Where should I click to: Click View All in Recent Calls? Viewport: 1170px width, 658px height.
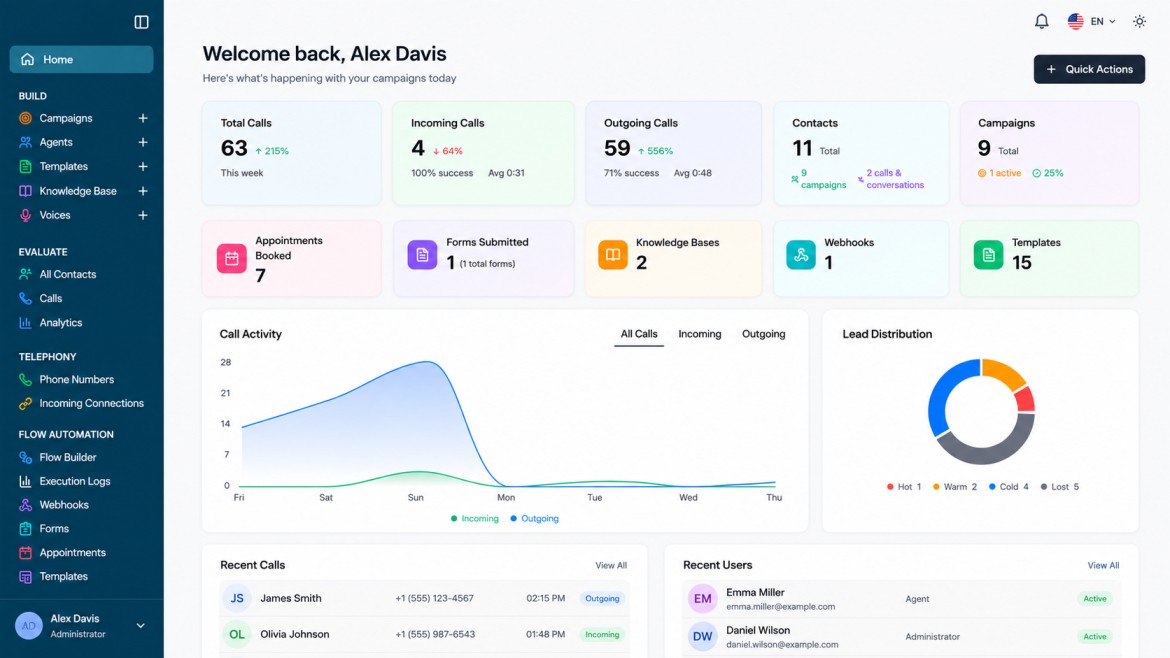pyautogui.click(x=610, y=565)
